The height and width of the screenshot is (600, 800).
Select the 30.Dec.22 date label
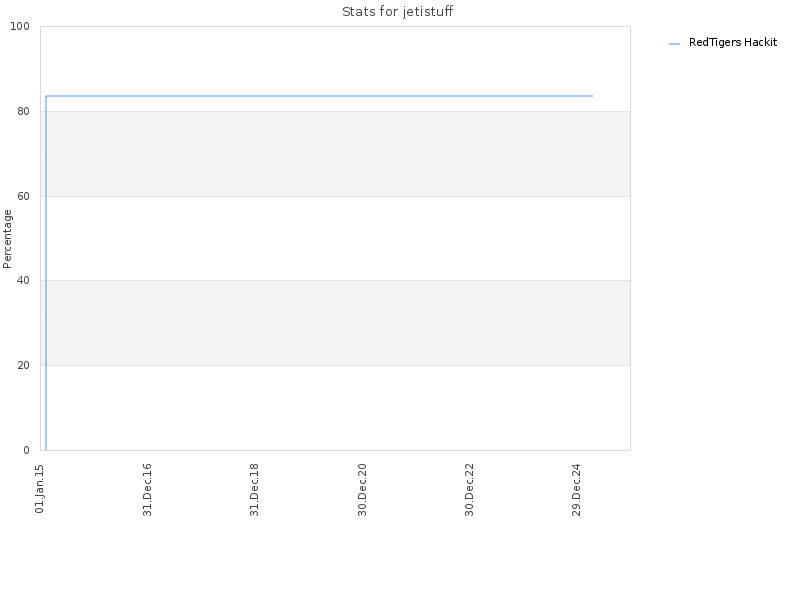click(x=469, y=490)
